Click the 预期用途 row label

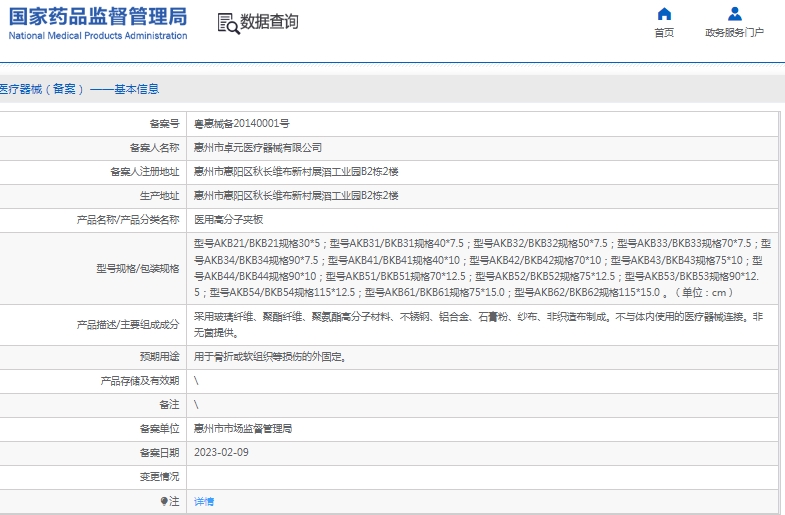(159, 357)
